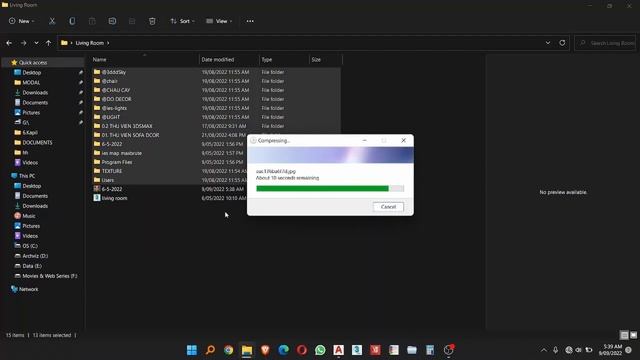Open the New item menu

click(22, 21)
